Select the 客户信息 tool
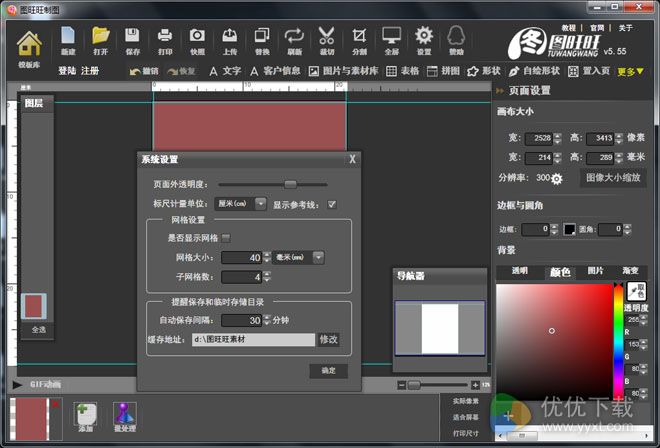 275,71
